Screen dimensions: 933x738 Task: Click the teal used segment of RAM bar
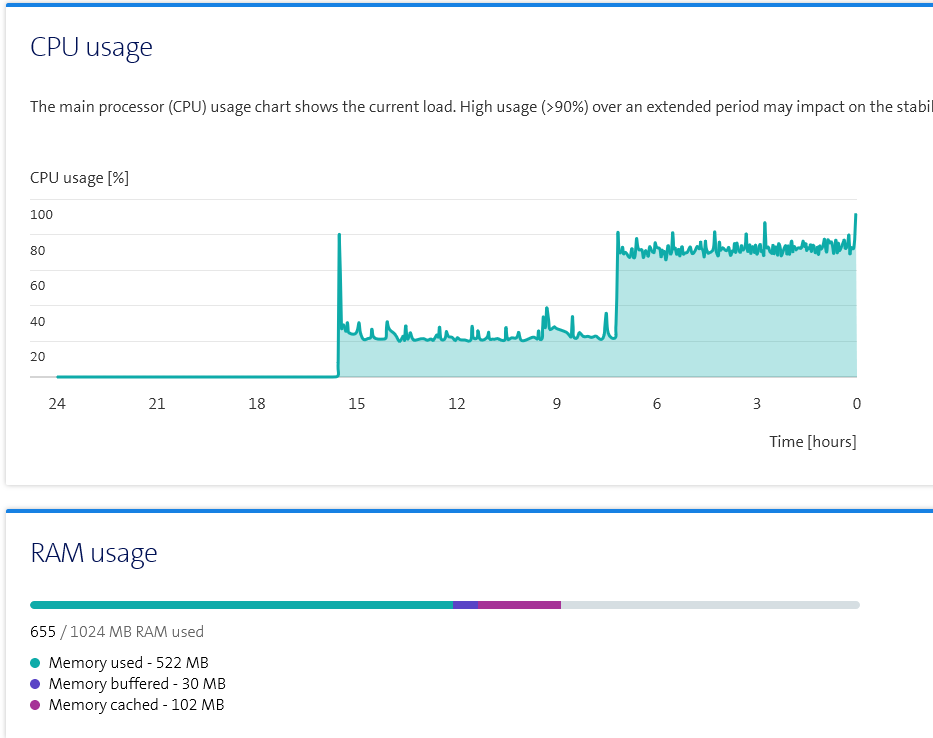coord(240,605)
